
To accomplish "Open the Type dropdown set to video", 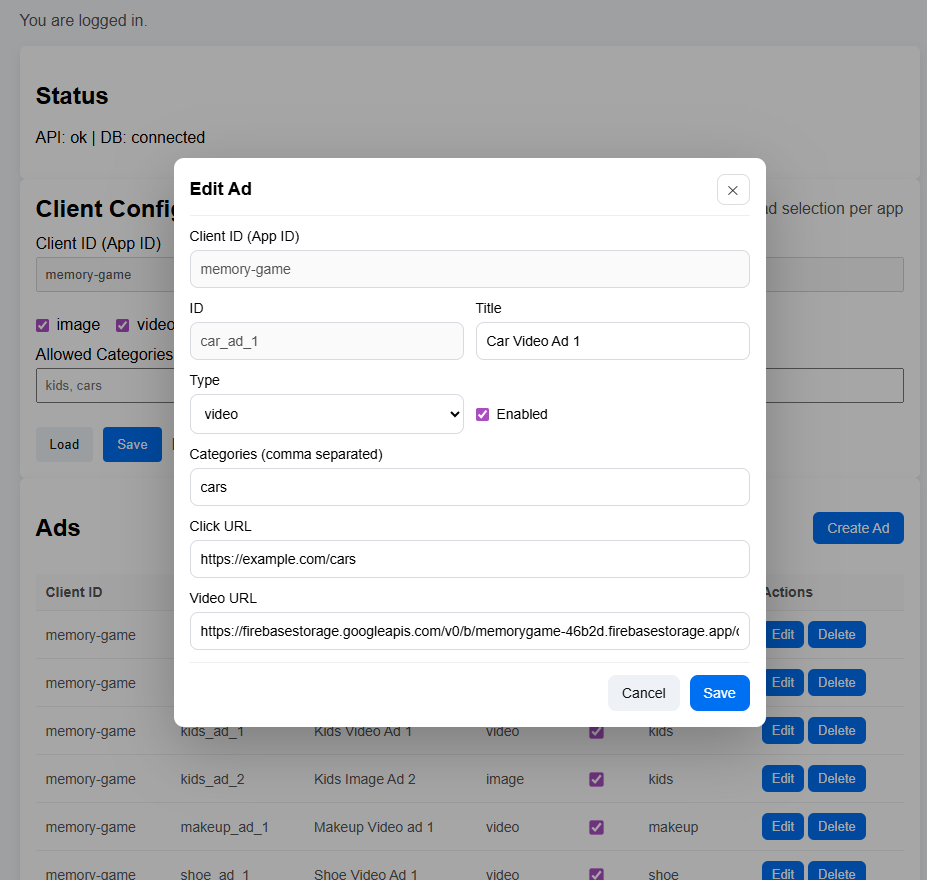I will click(326, 414).
